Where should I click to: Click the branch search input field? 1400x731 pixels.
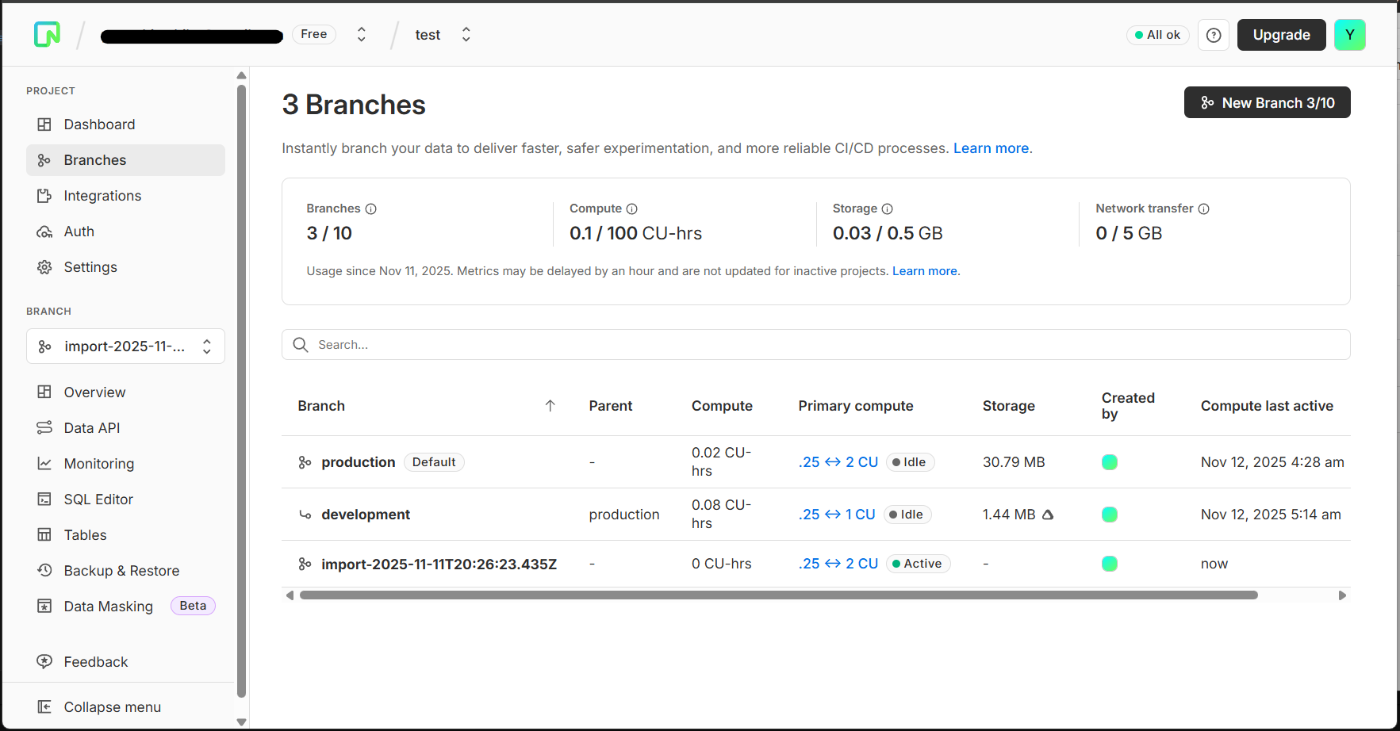point(816,345)
